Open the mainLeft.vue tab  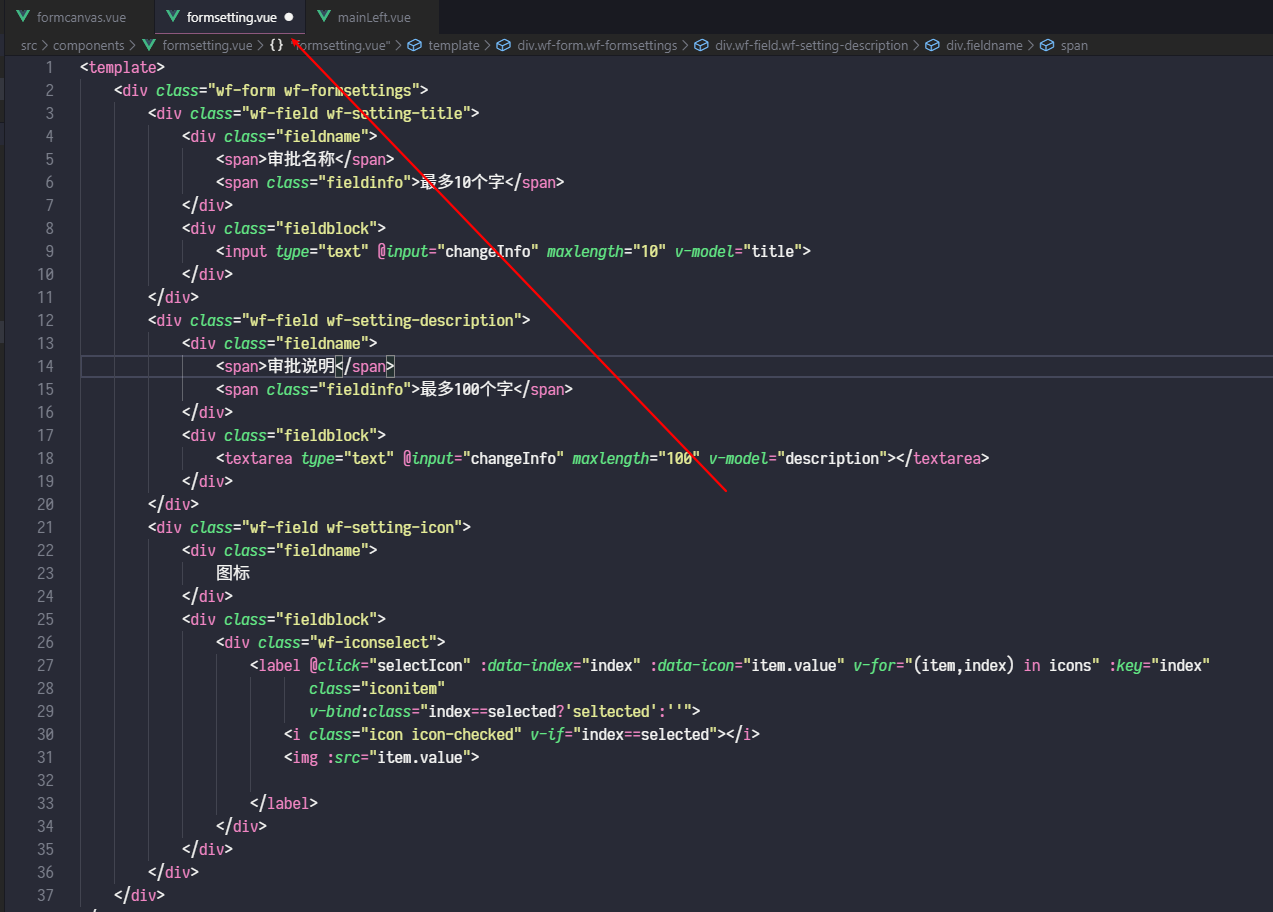click(372, 17)
